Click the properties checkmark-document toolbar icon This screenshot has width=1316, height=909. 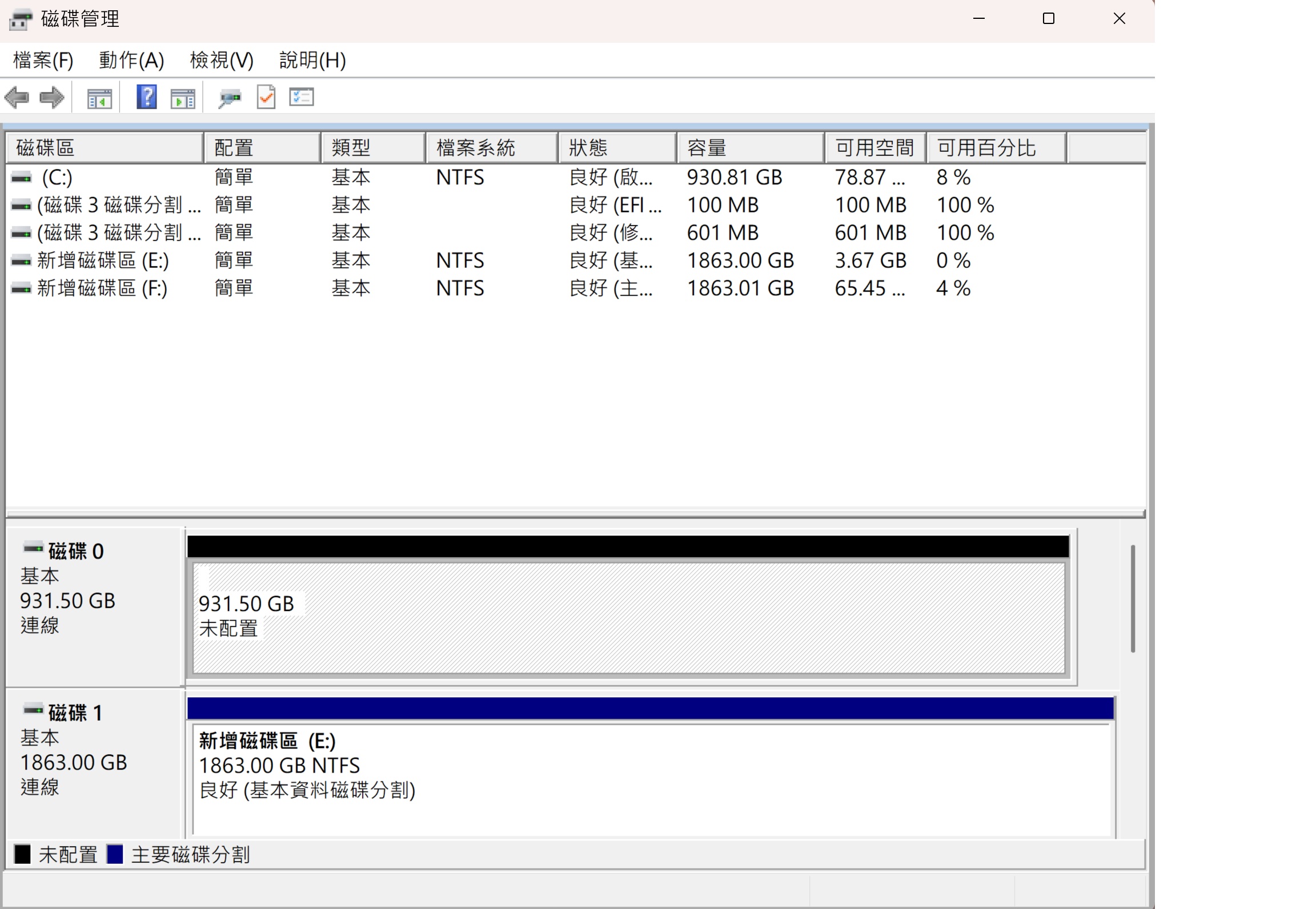point(266,97)
